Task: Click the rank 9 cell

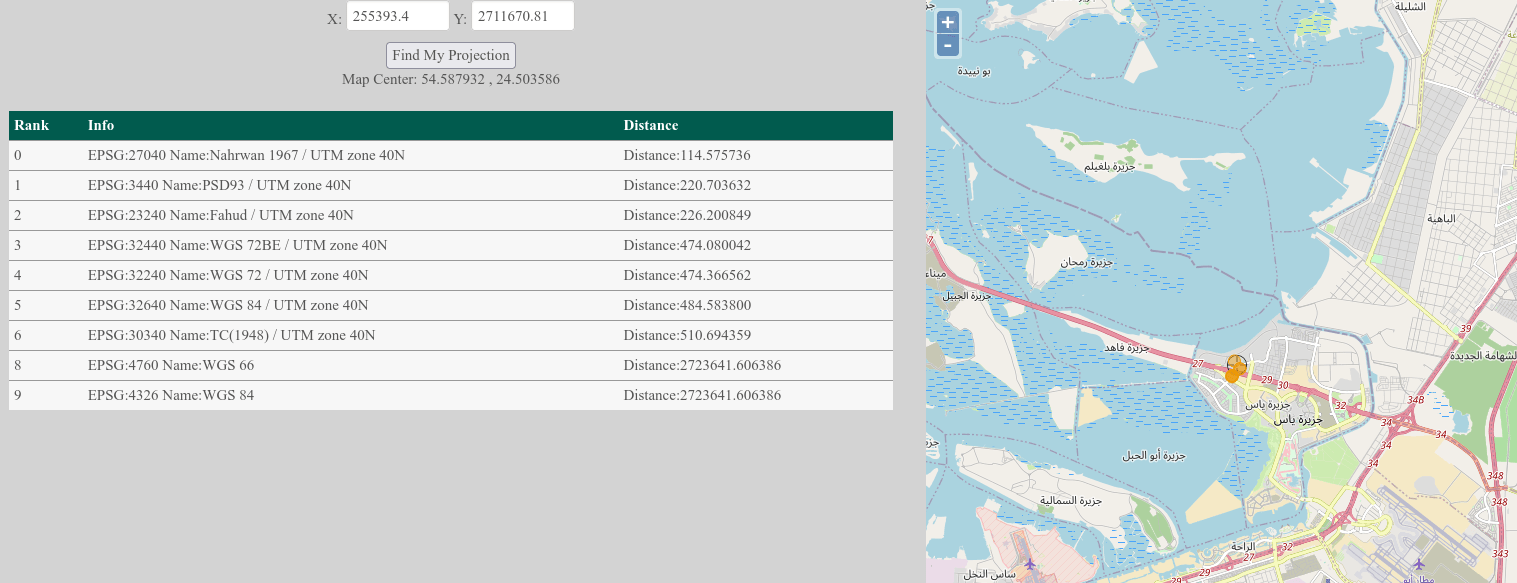Action: click(x=46, y=396)
